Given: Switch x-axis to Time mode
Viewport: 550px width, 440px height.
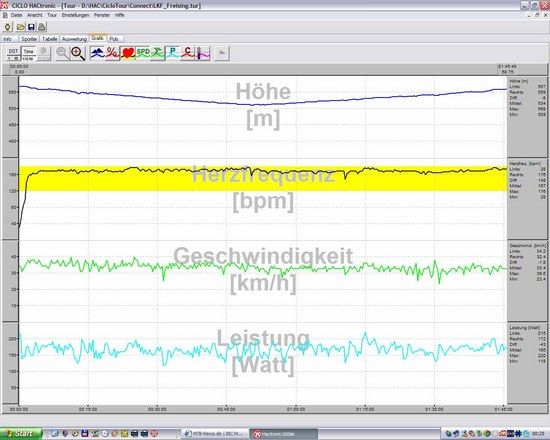Looking at the screenshot, I should [x=28, y=53].
